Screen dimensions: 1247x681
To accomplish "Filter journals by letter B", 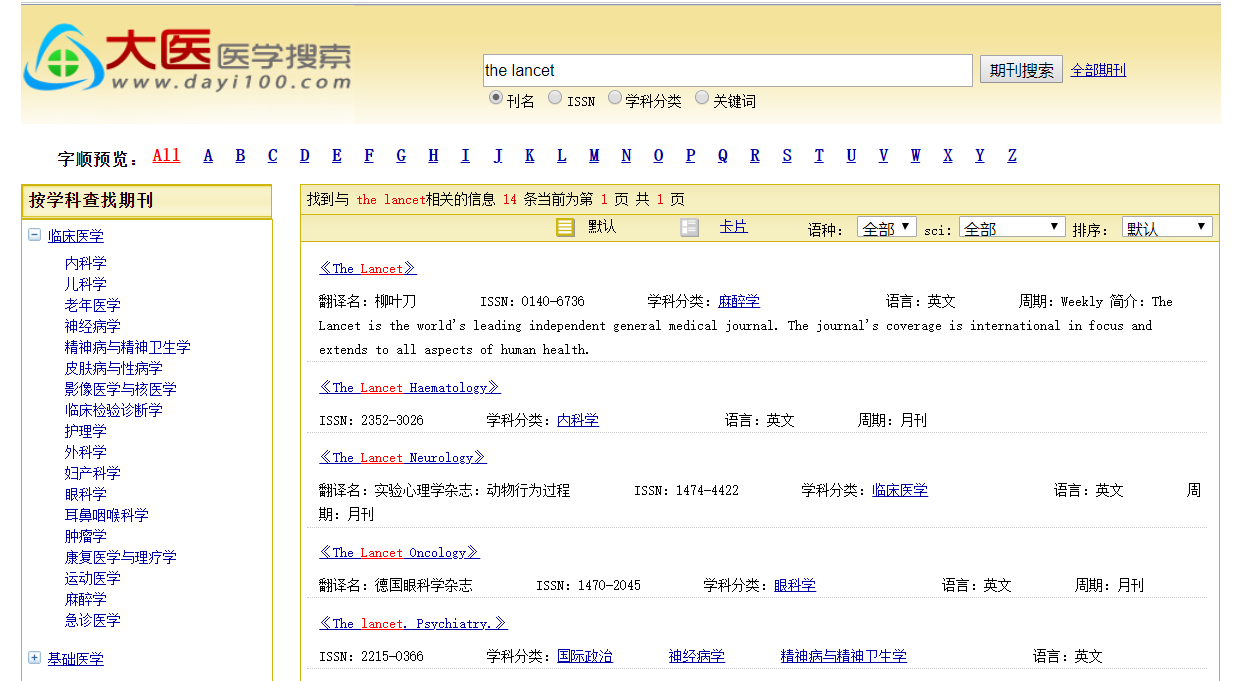I will 240,155.
